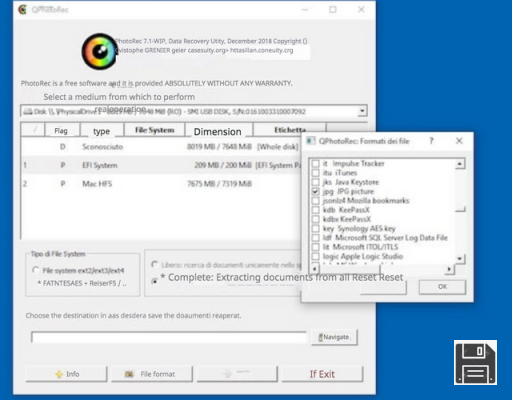
Task: Click the Formati dei file dialog icon
Action: 311,141
